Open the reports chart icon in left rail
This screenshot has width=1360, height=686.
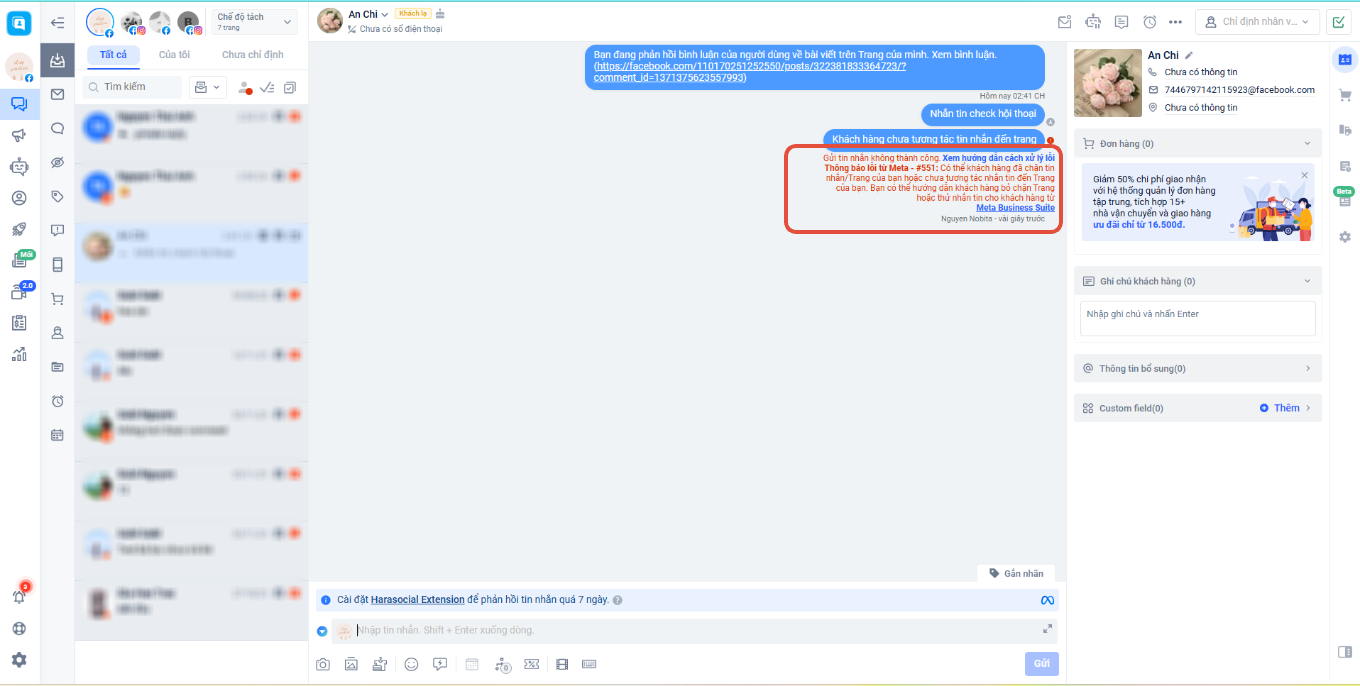point(19,354)
